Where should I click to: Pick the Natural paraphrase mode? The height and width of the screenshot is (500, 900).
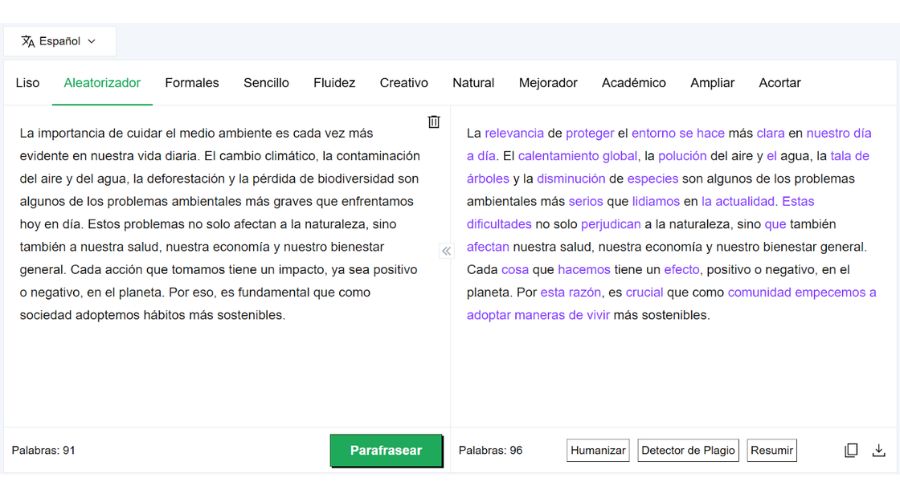coord(473,83)
